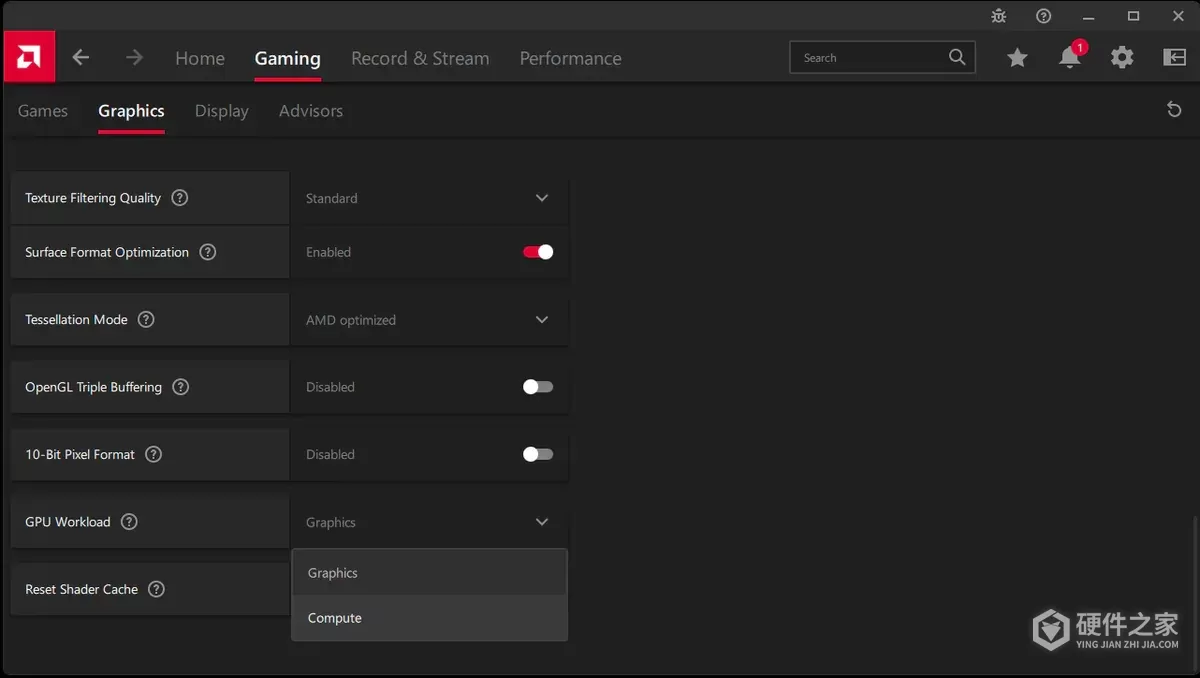Show help for Tessellation Mode
Image resolution: width=1200 pixels, height=678 pixels.
pyautogui.click(x=146, y=320)
